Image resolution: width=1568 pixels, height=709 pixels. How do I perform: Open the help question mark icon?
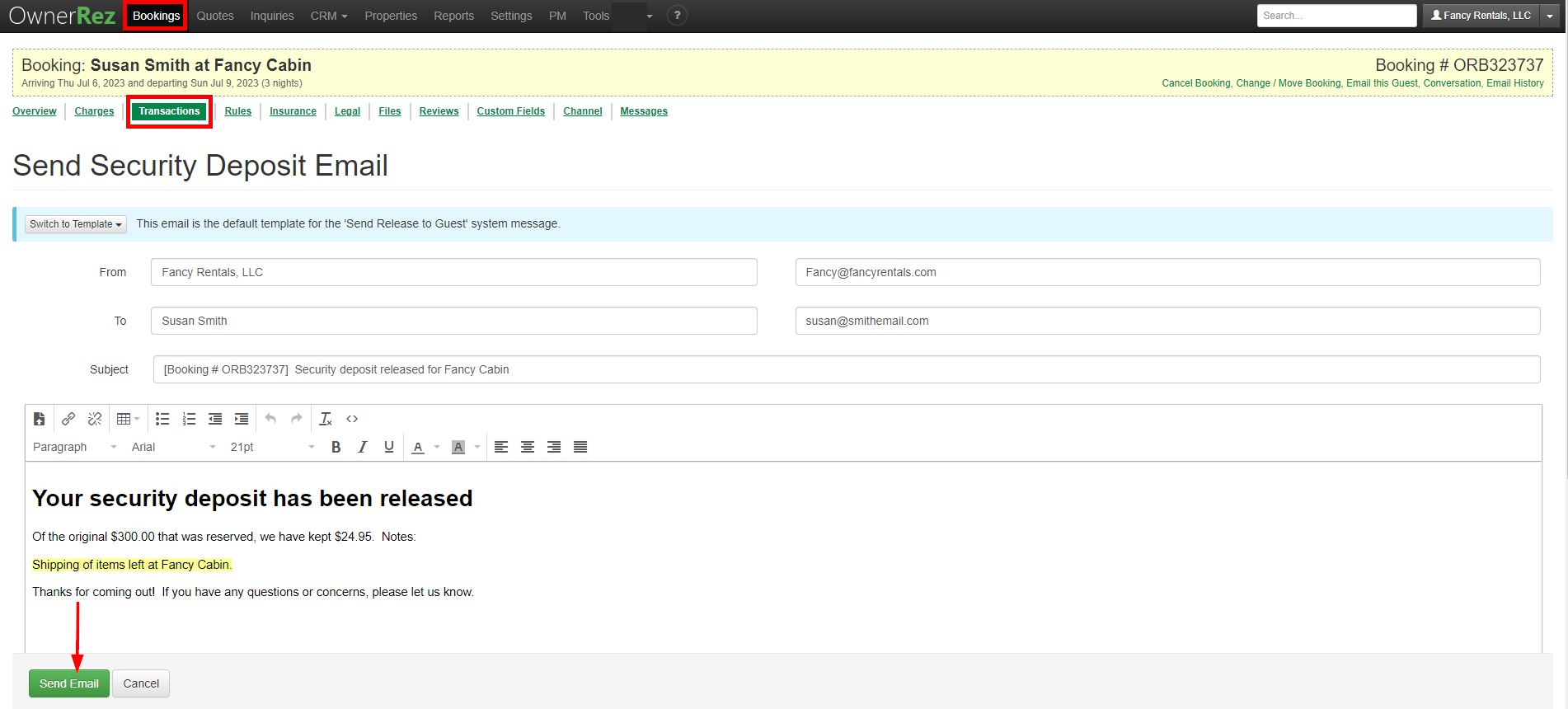click(677, 16)
